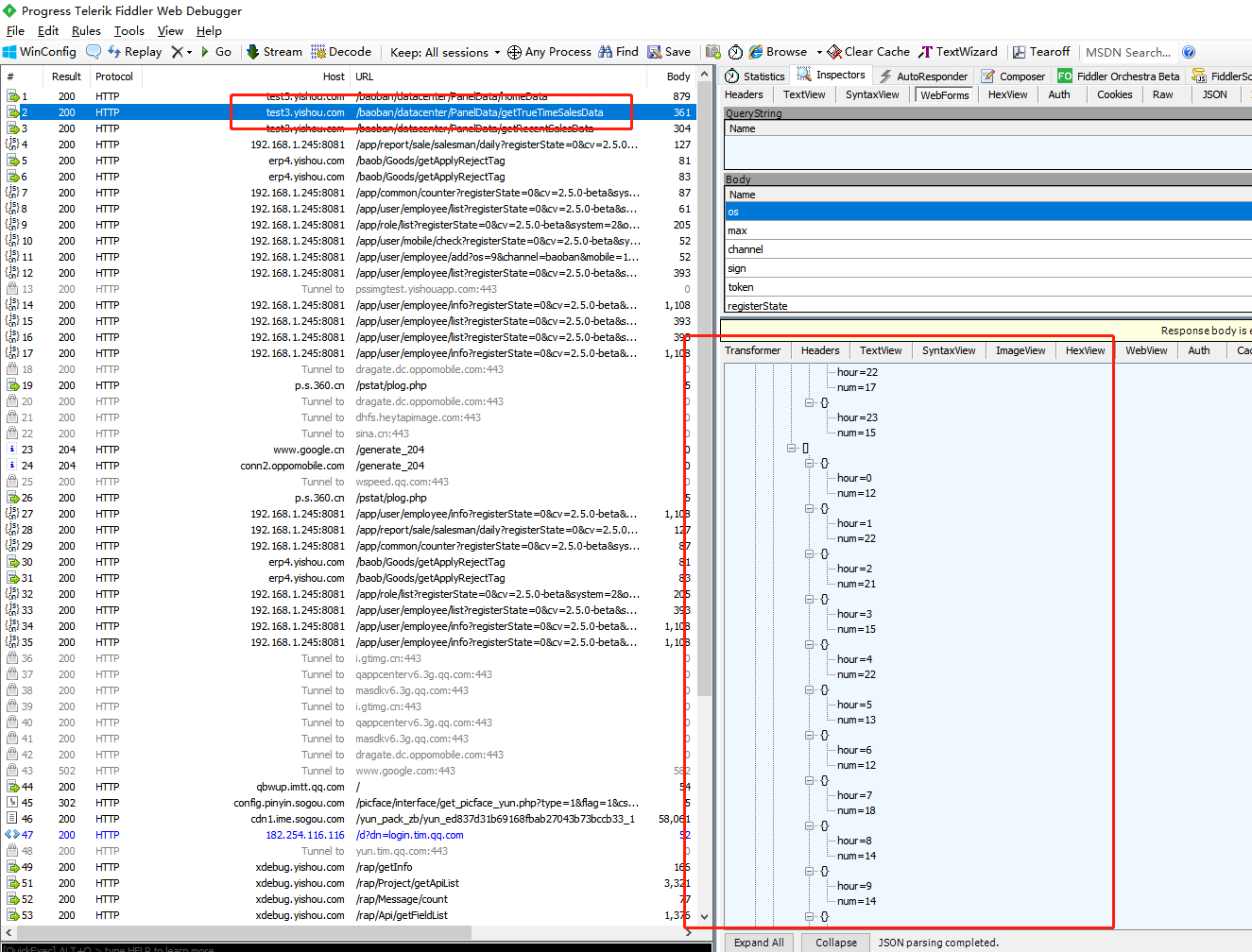Click the Save sessions toolbar button
The height and width of the screenshot is (952, 1252).
669,52
